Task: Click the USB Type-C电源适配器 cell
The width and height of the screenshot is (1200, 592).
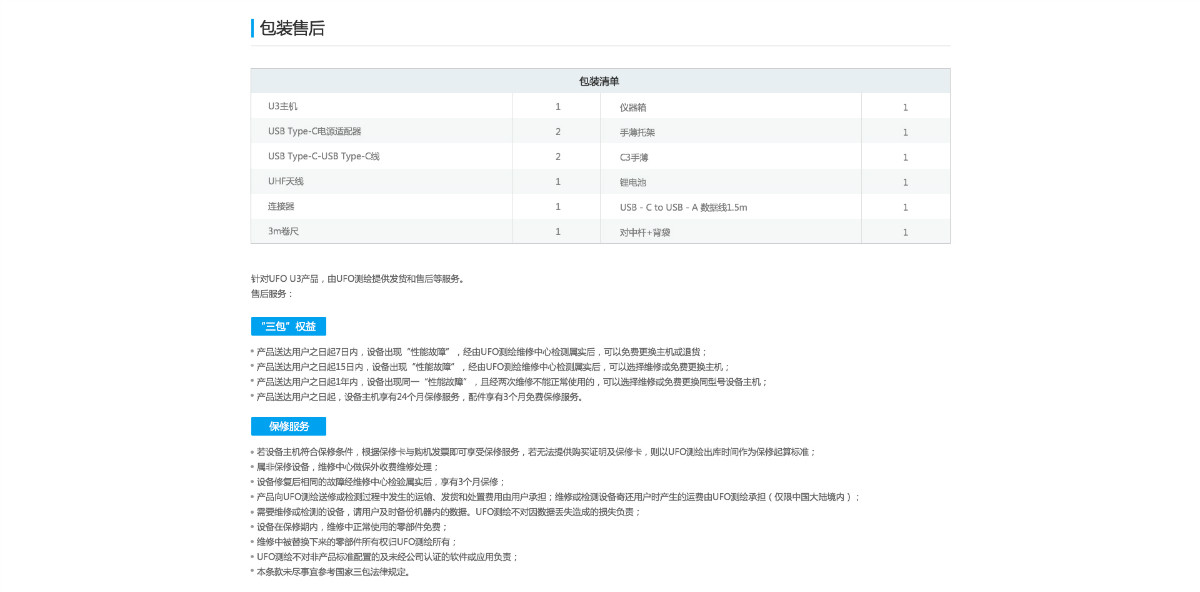Action: (x=314, y=131)
